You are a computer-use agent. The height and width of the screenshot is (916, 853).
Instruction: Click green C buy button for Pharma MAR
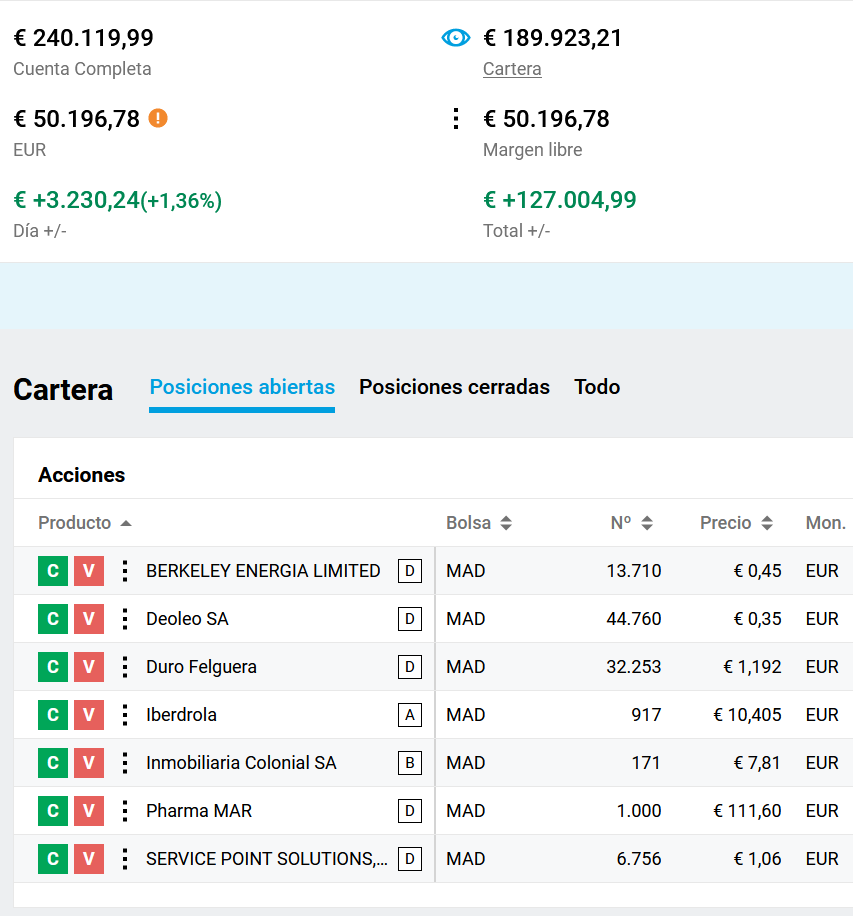tap(53, 810)
